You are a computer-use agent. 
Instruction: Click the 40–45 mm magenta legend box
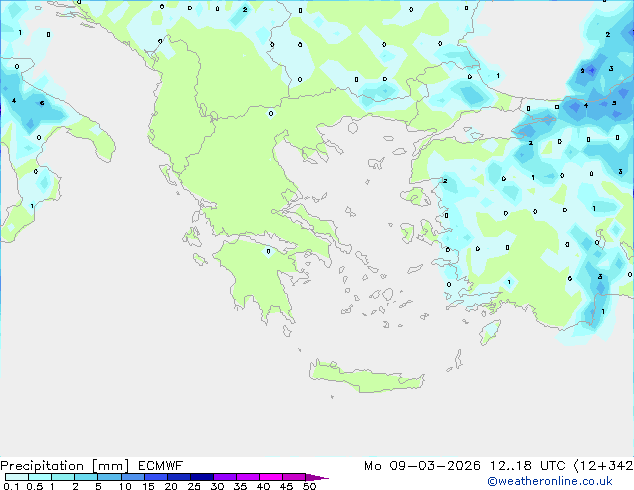coord(271,477)
